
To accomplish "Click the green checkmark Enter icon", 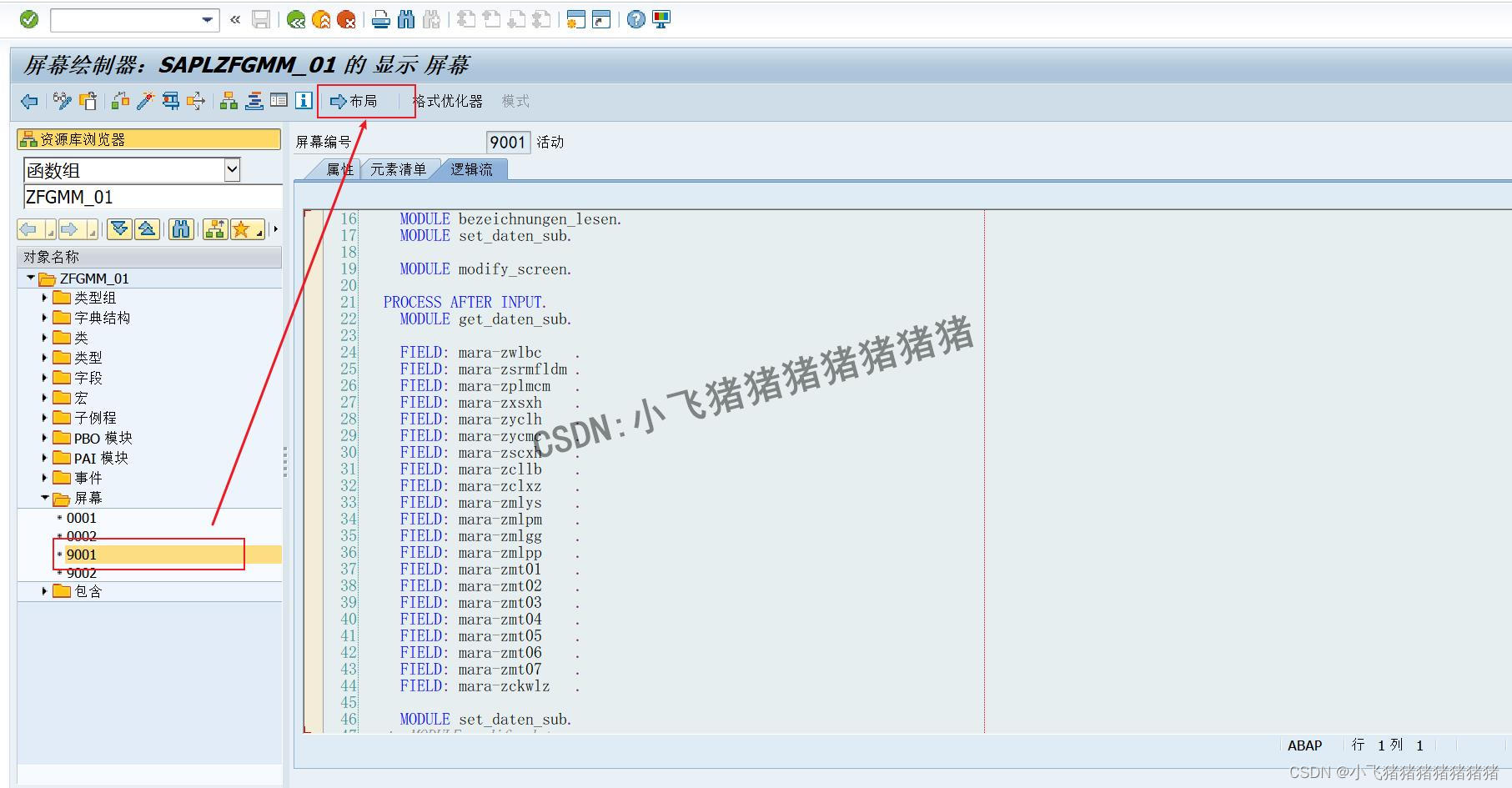I will [29, 19].
